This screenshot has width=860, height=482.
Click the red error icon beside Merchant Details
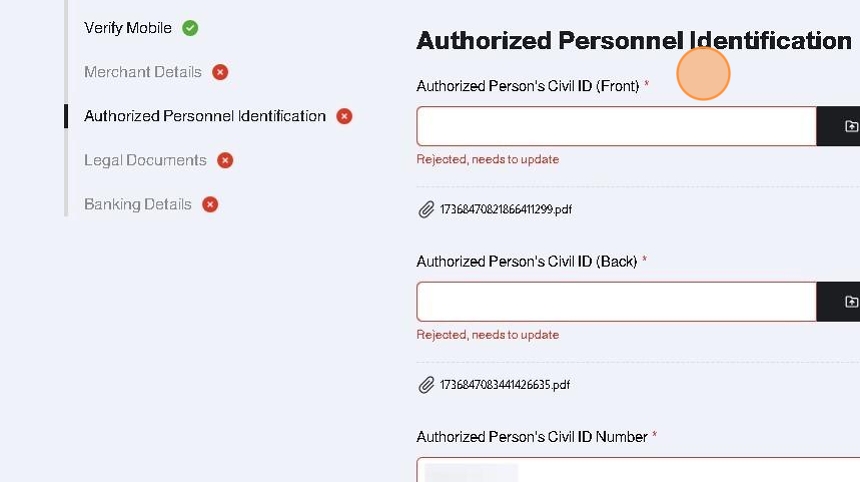pos(220,72)
